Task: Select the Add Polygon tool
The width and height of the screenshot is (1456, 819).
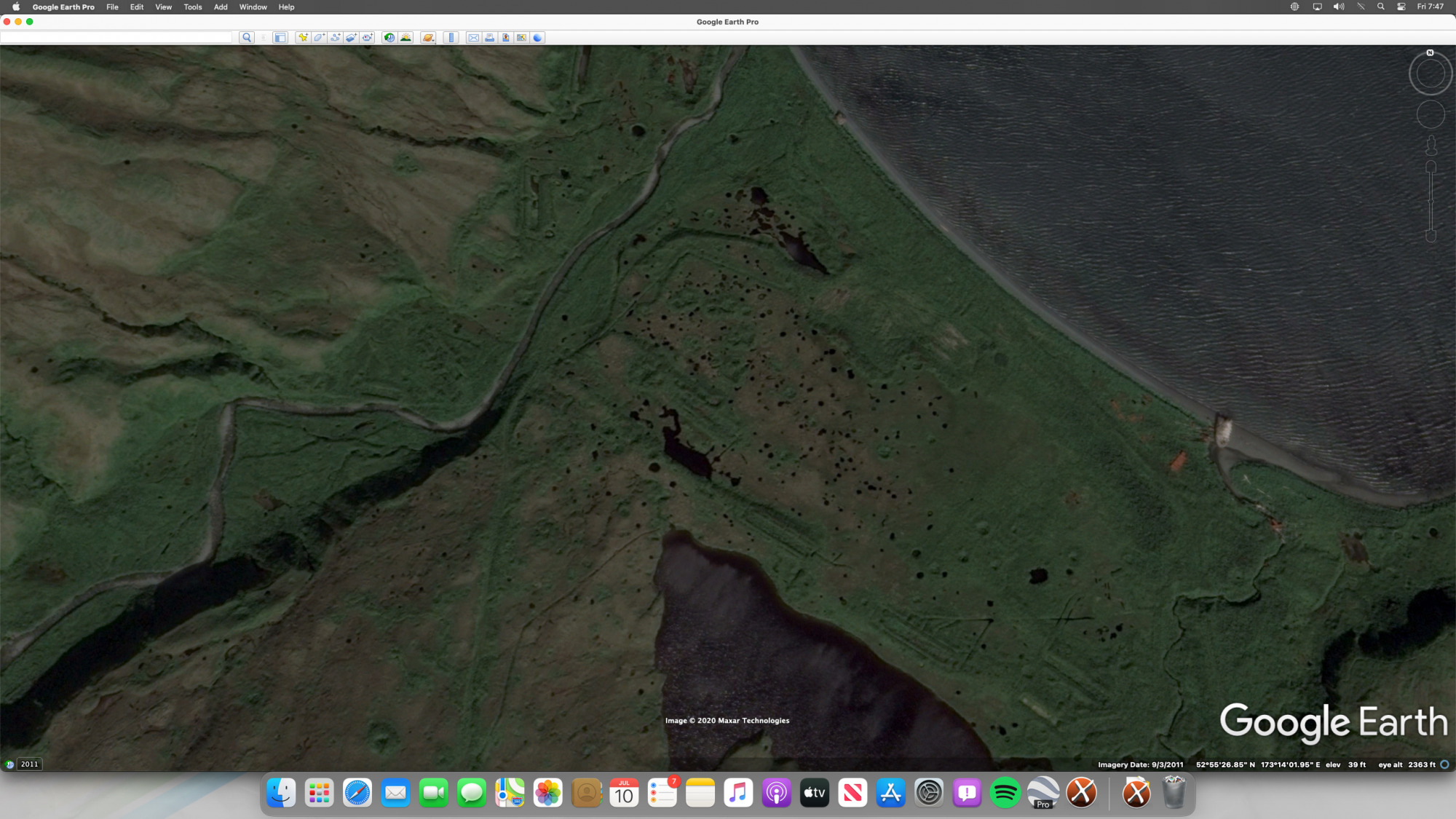Action: point(319,38)
